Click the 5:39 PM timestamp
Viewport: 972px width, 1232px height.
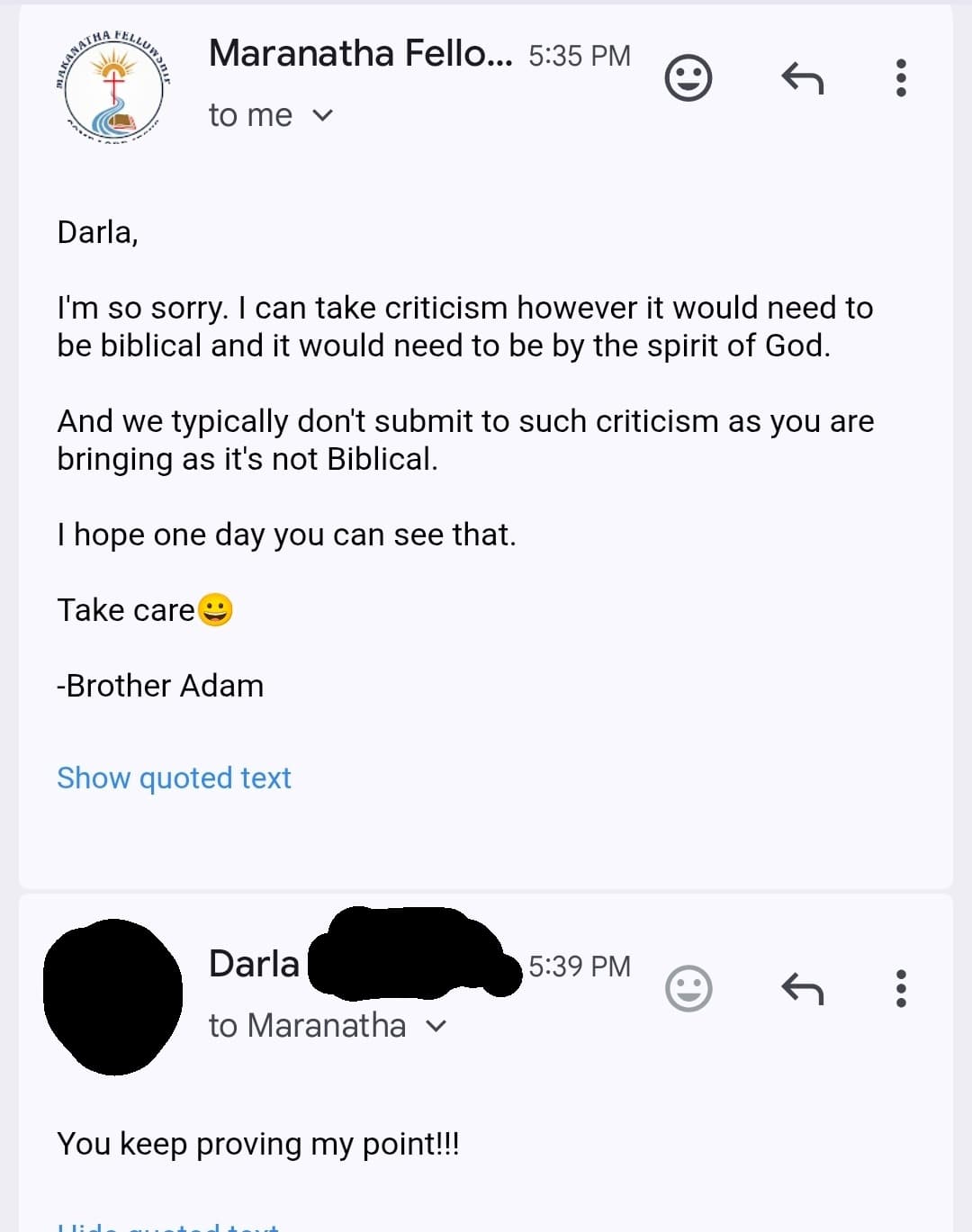580,967
